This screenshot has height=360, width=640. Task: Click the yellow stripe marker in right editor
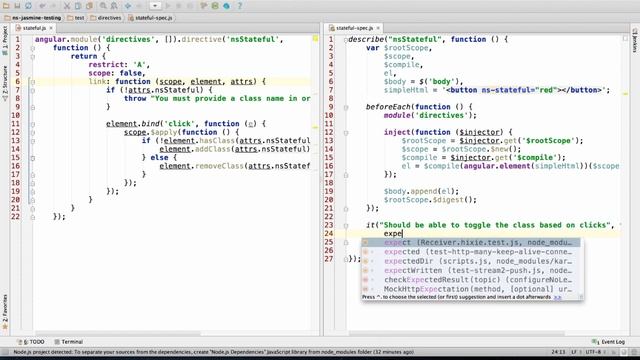tap(625, 94)
